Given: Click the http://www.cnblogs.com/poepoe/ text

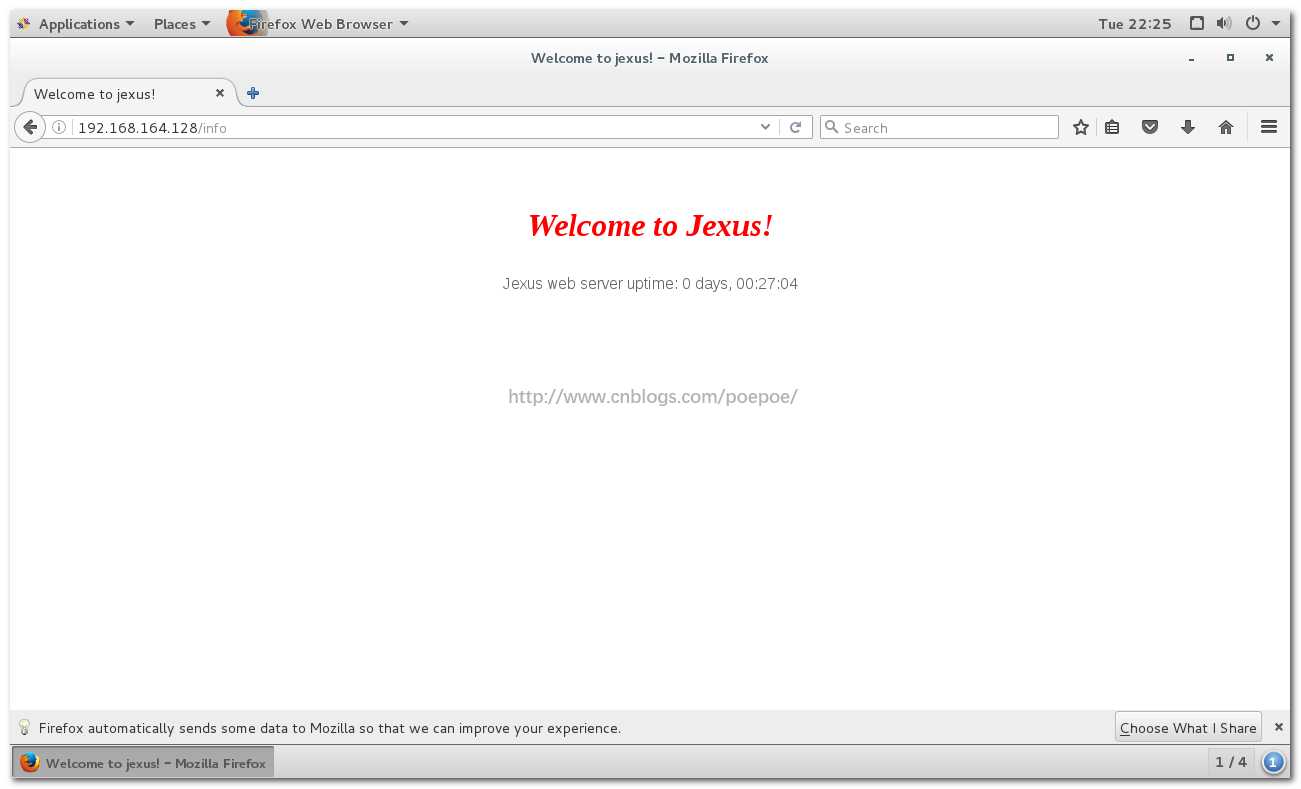Looking at the screenshot, I should (652, 397).
